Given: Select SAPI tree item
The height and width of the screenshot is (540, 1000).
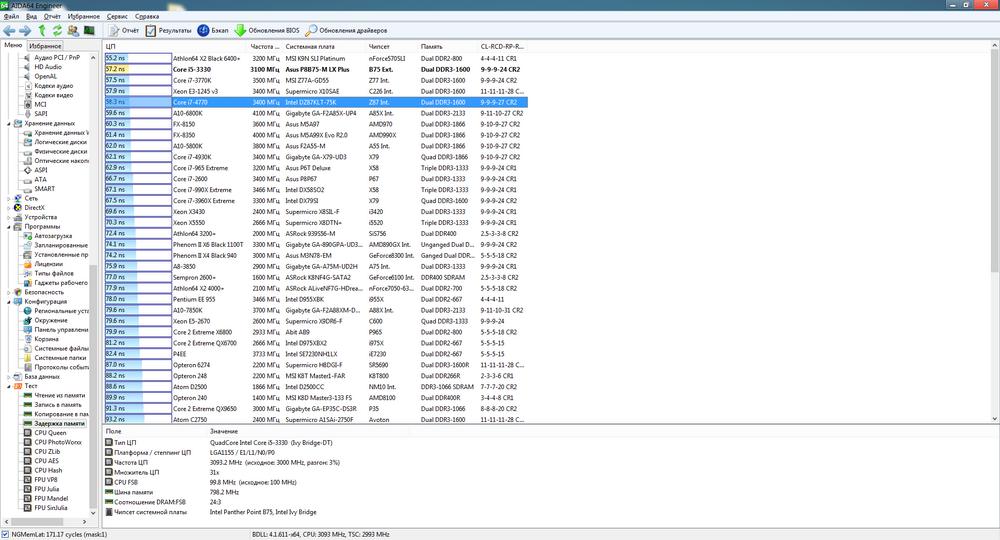Looking at the screenshot, I should 41,114.
